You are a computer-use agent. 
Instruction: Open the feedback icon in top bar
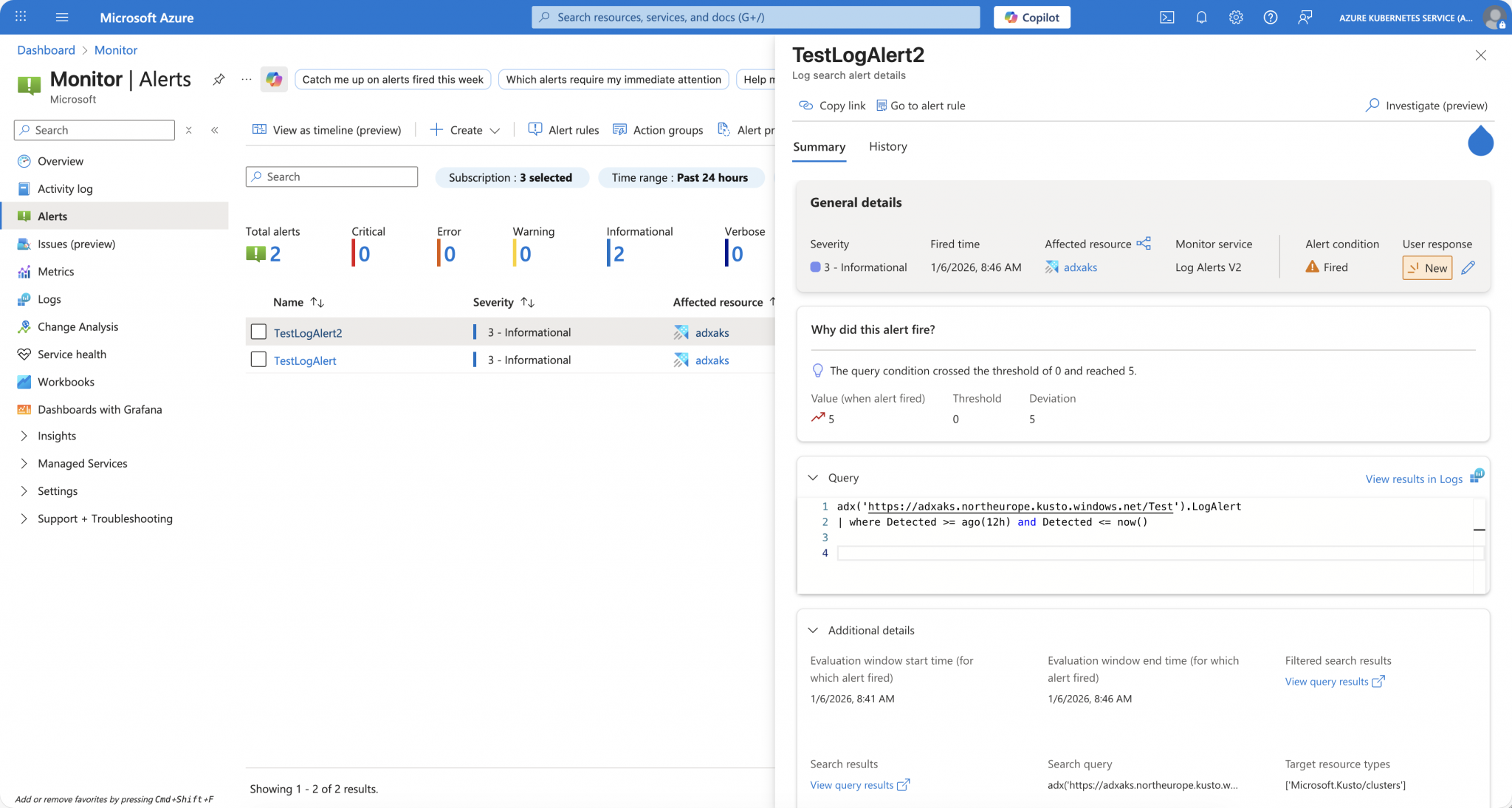(1305, 17)
